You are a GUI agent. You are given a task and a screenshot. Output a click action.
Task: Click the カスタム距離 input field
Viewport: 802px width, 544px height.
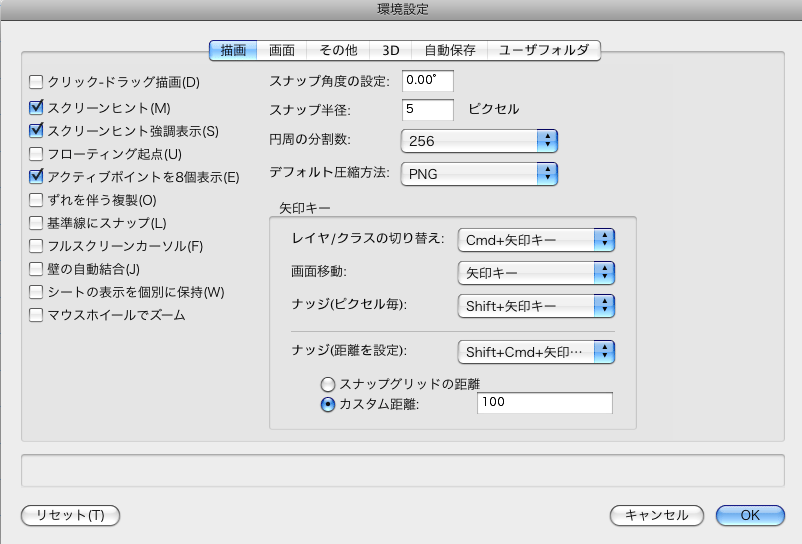544,403
